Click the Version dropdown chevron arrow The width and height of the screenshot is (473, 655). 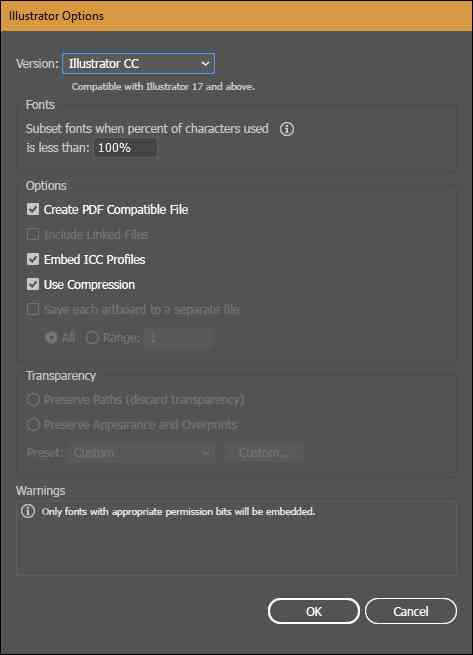coord(205,63)
